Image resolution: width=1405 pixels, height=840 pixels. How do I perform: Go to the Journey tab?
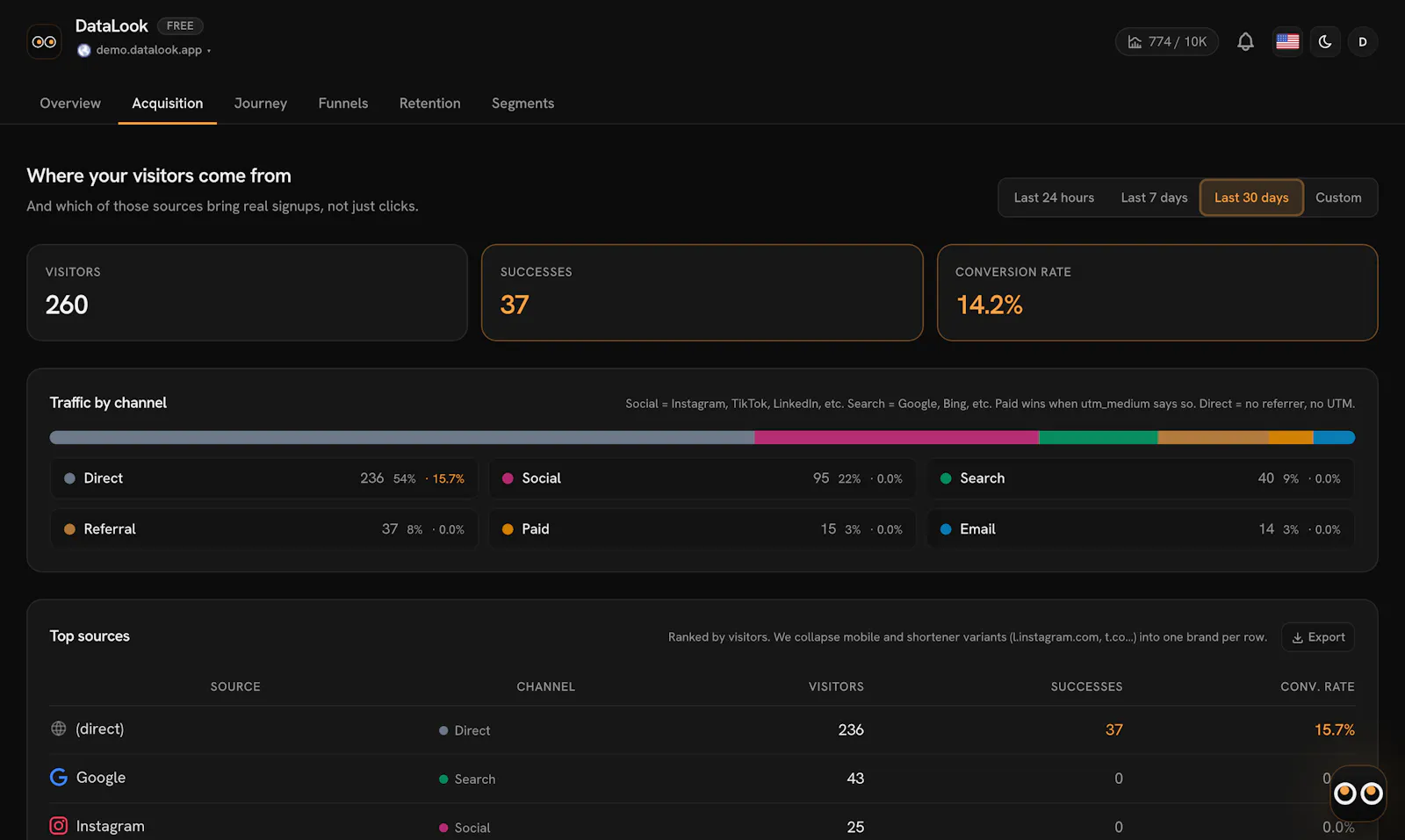pos(261,103)
